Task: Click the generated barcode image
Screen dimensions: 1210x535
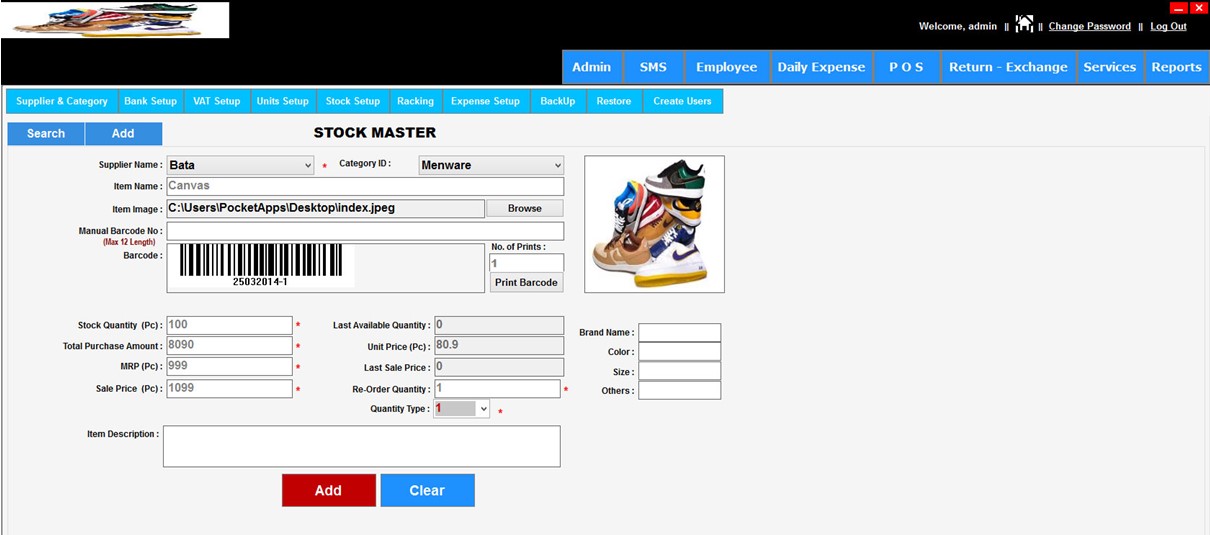Action: 261,266
